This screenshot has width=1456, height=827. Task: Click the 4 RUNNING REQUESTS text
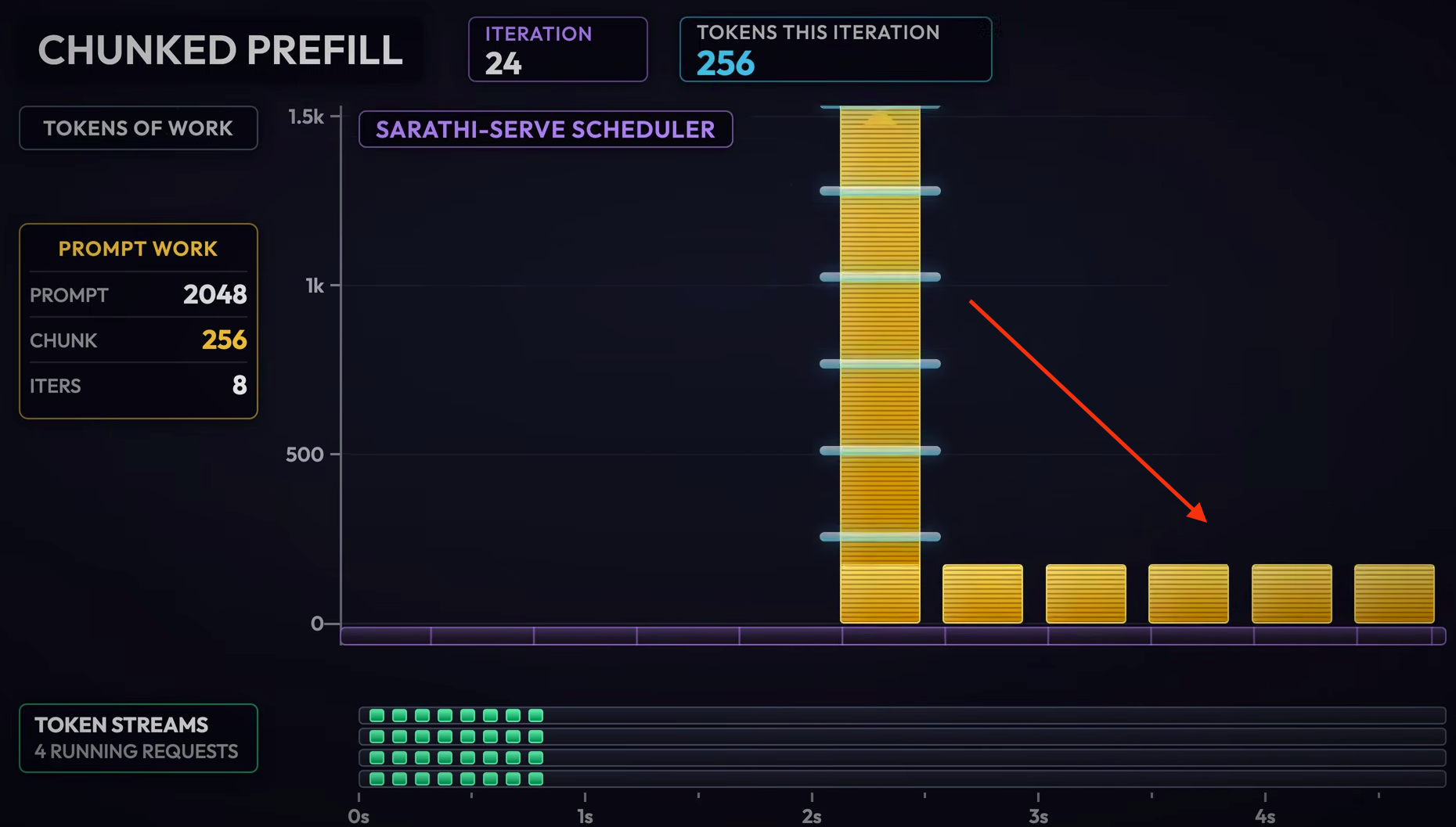click(136, 751)
